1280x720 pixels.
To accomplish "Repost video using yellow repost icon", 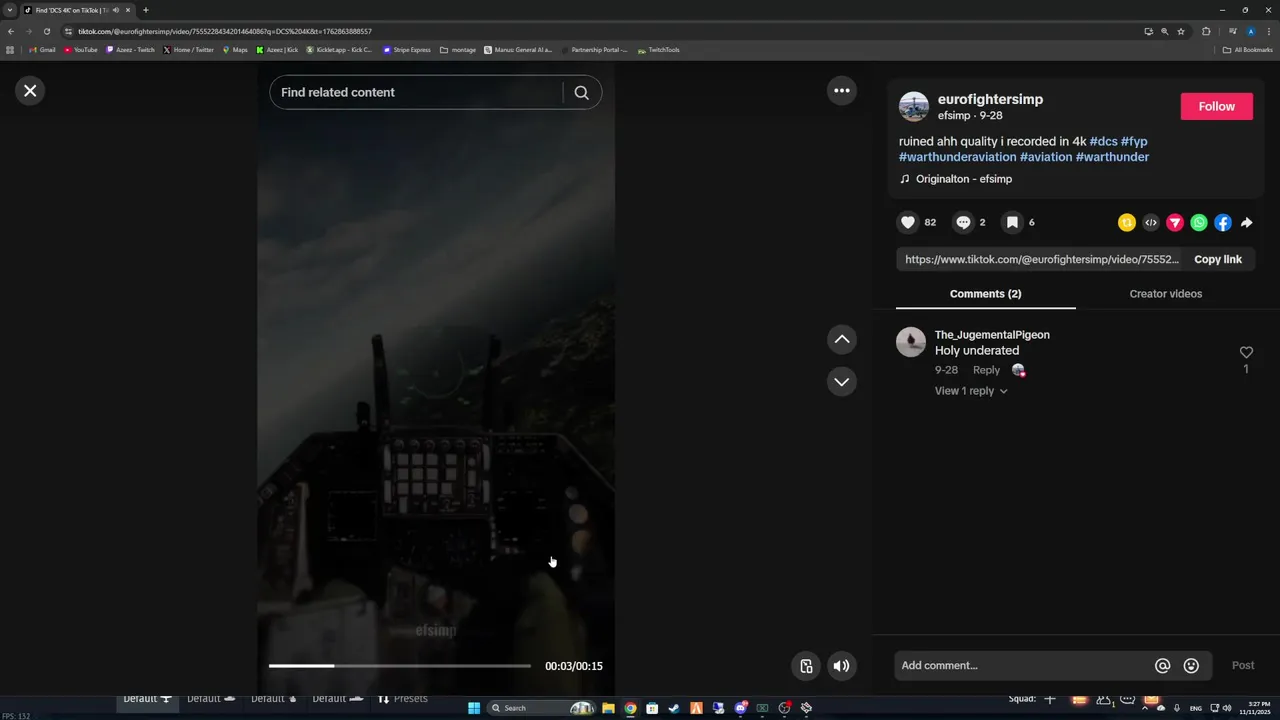I will [x=1127, y=223].
